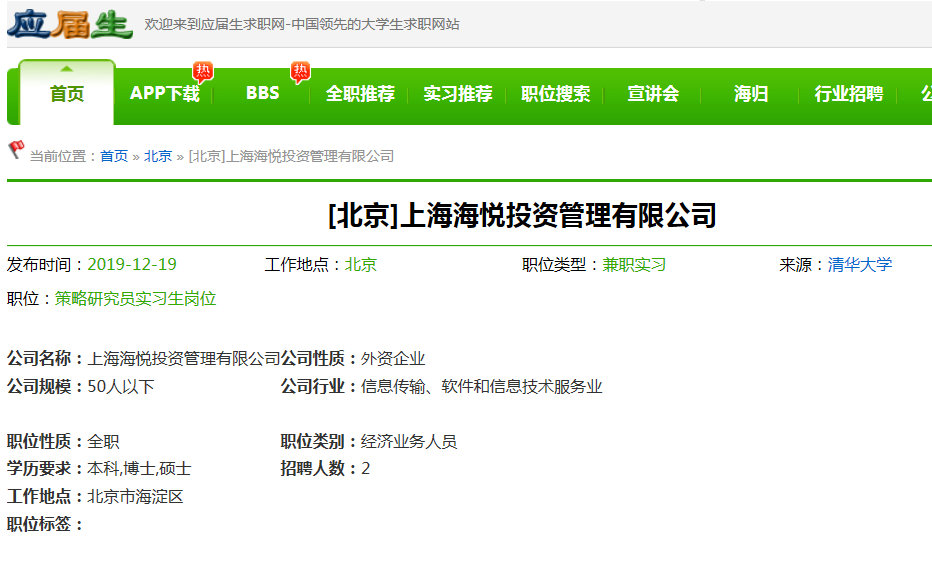Screen dimensions: 932x566
Task: Click the company nature value 外资企业
Action: point(393,359)
